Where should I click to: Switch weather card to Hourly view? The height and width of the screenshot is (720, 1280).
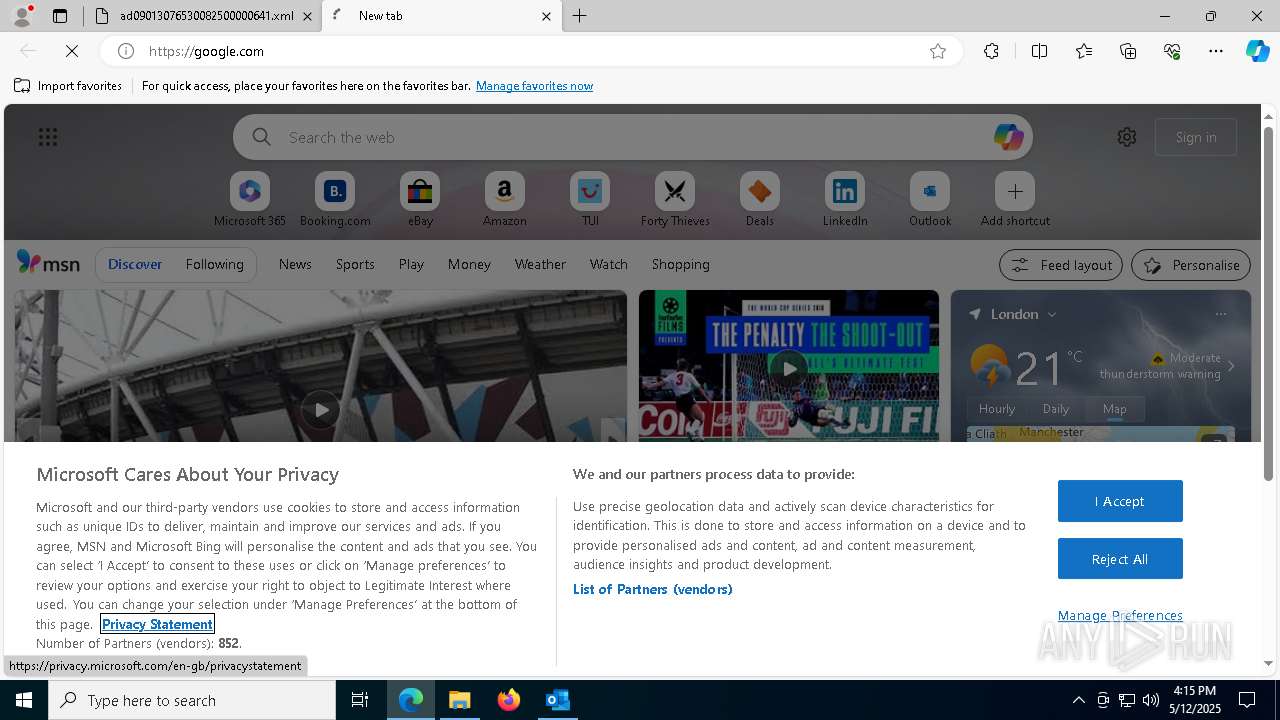pos(997,408)
